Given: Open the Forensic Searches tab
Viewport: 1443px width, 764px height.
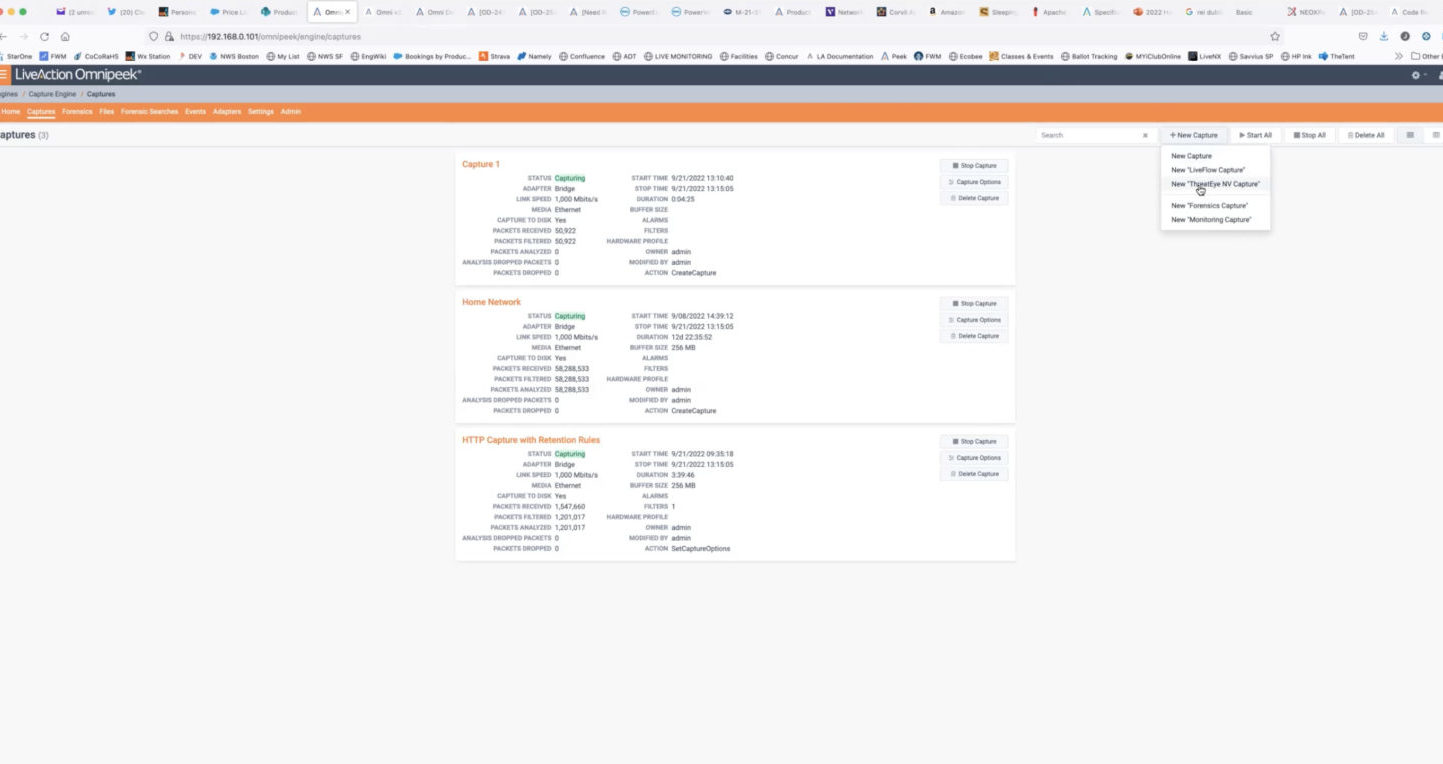Looking at the screenshot, I should [149, 112].
